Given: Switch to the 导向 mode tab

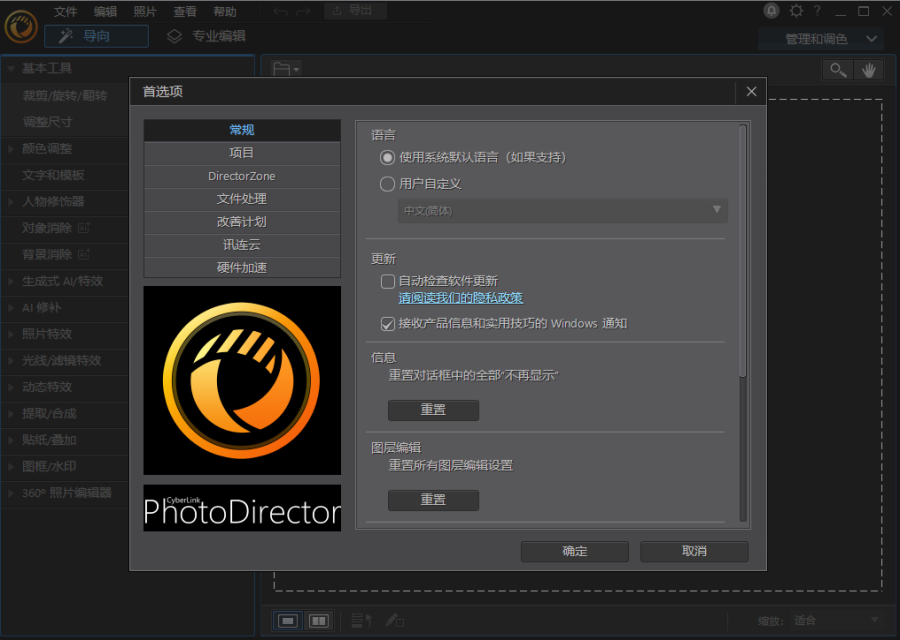Looking at the screenshot, I should tap(96, 36).
